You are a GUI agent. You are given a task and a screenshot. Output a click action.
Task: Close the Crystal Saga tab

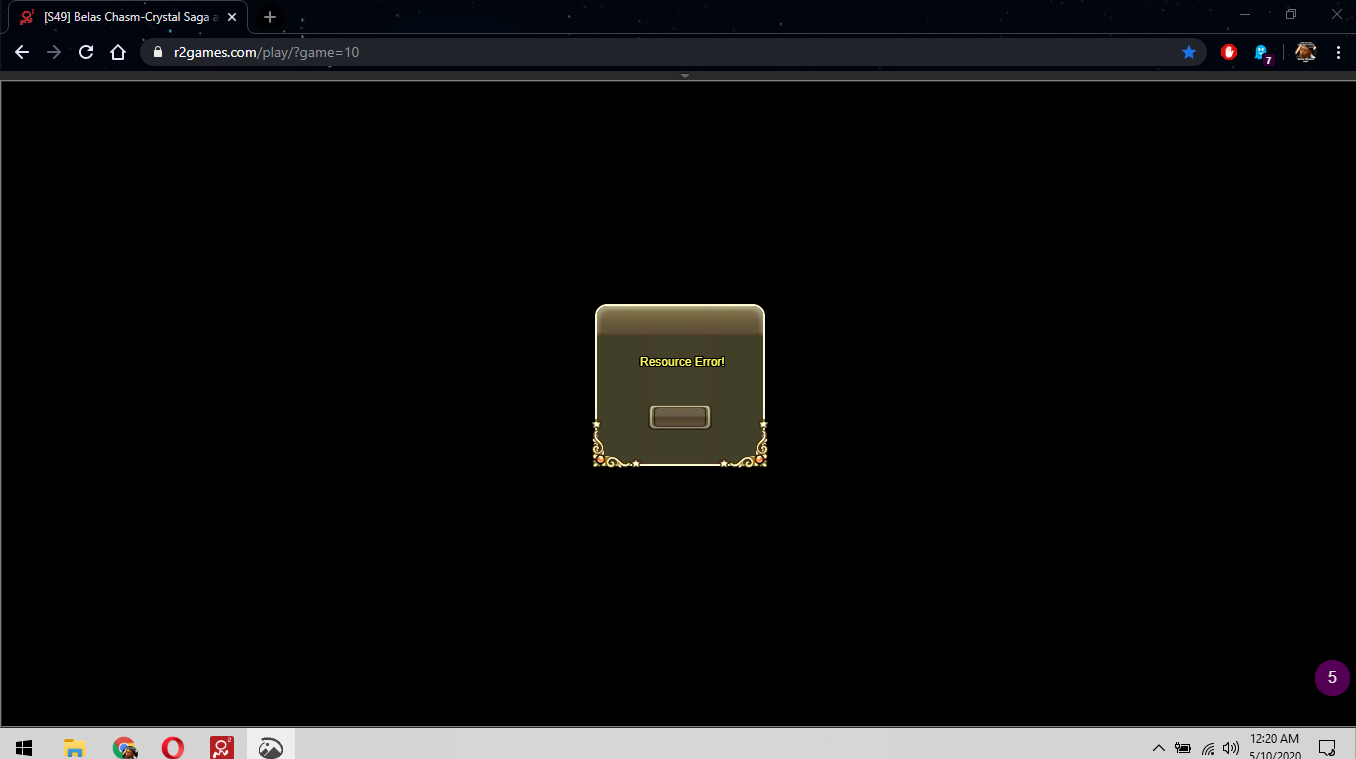point(232,17)
